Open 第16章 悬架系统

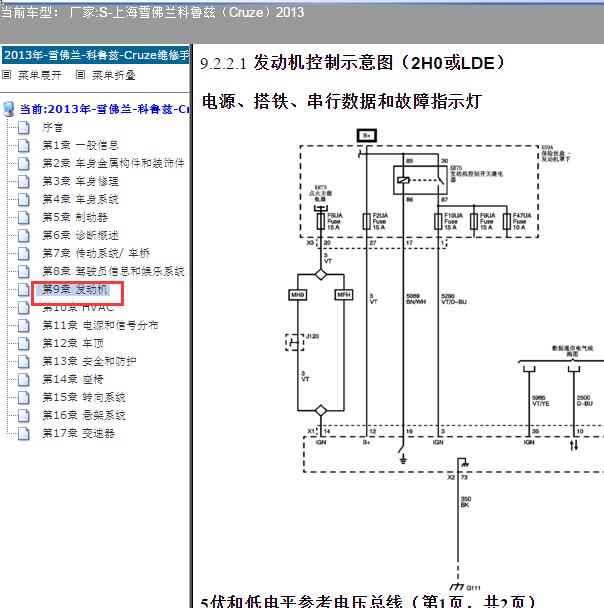point(84,415)
